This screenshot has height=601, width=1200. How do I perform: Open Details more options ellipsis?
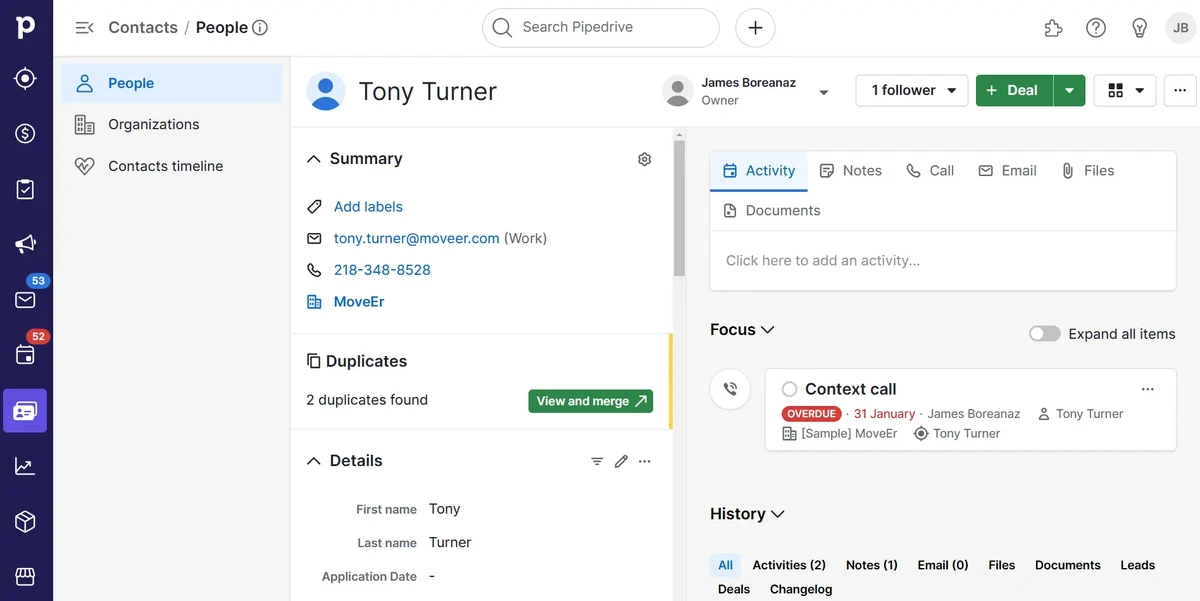coord(645,461)
